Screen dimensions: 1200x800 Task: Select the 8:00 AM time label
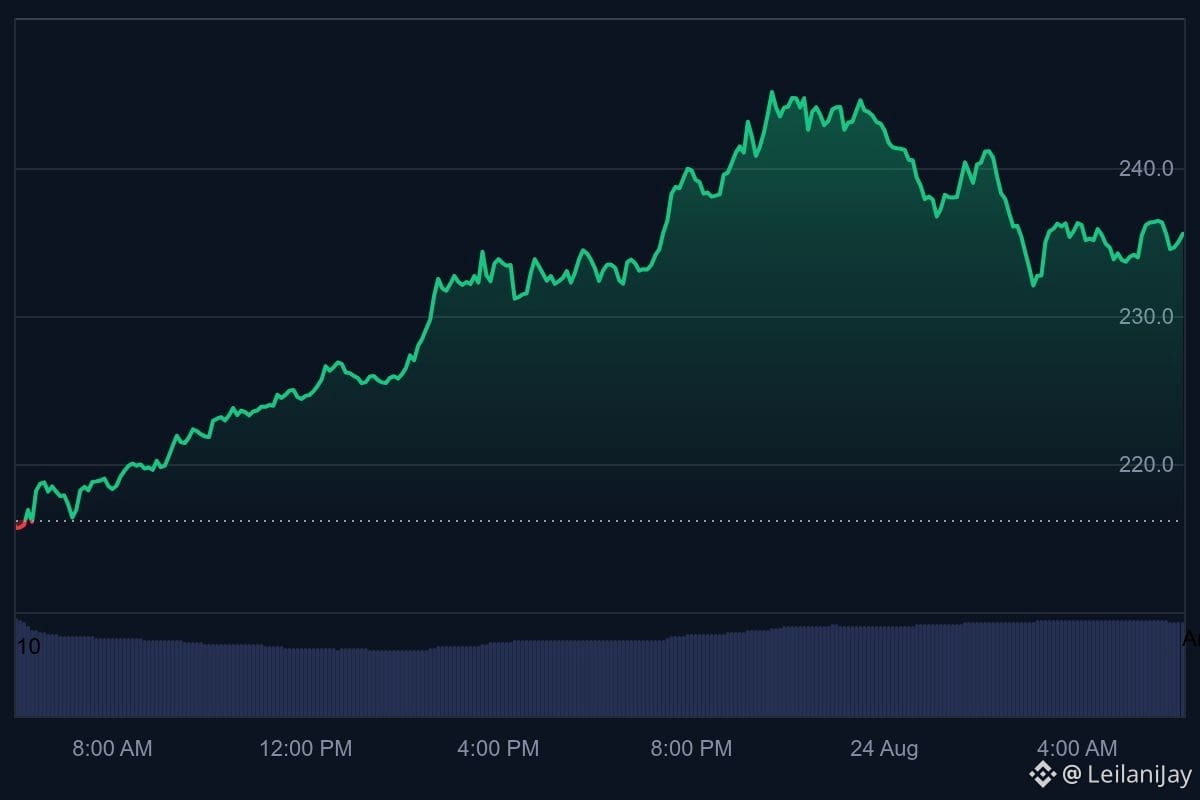112,749
